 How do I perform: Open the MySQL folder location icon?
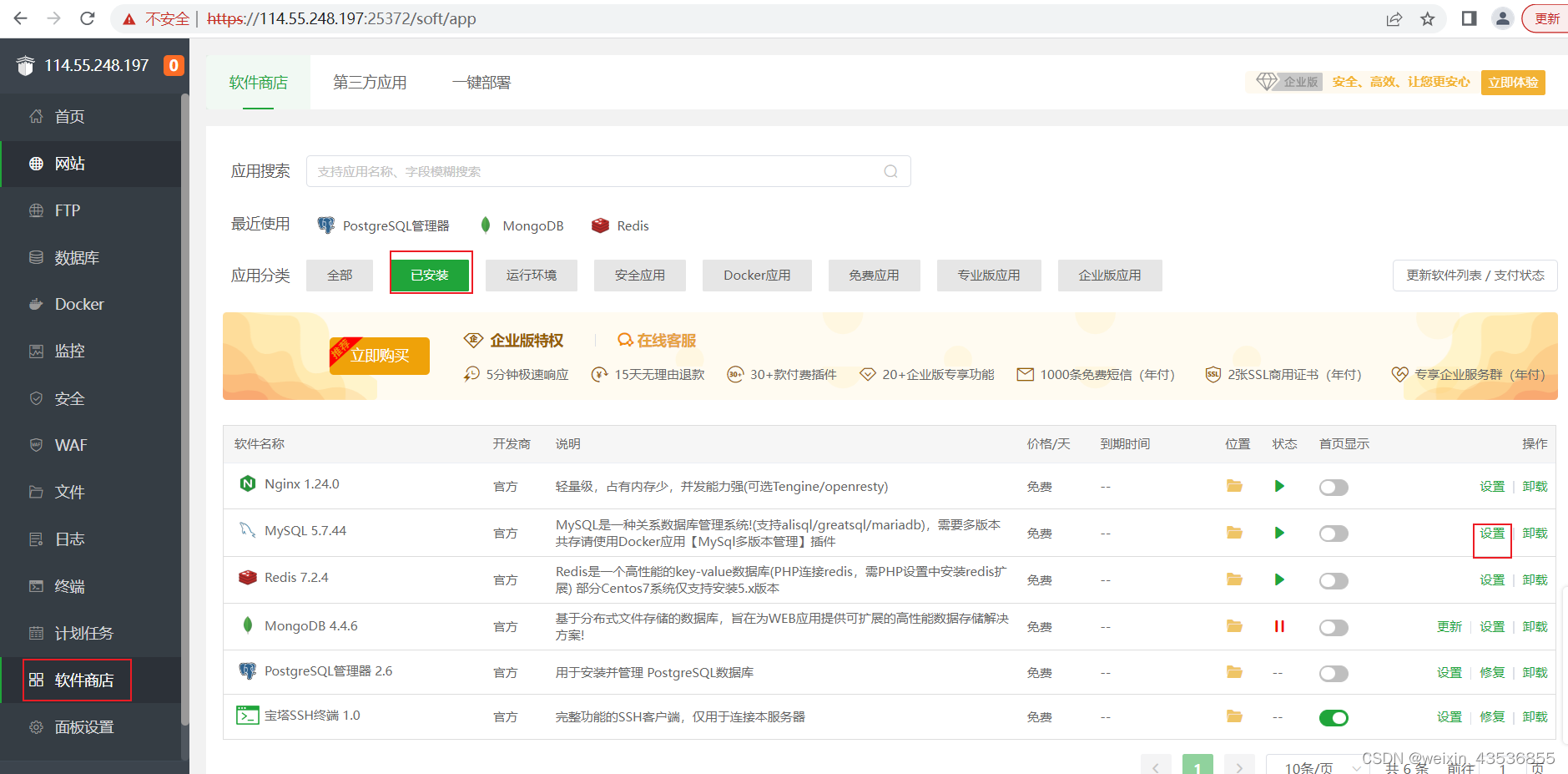[x=1235, y=533]
